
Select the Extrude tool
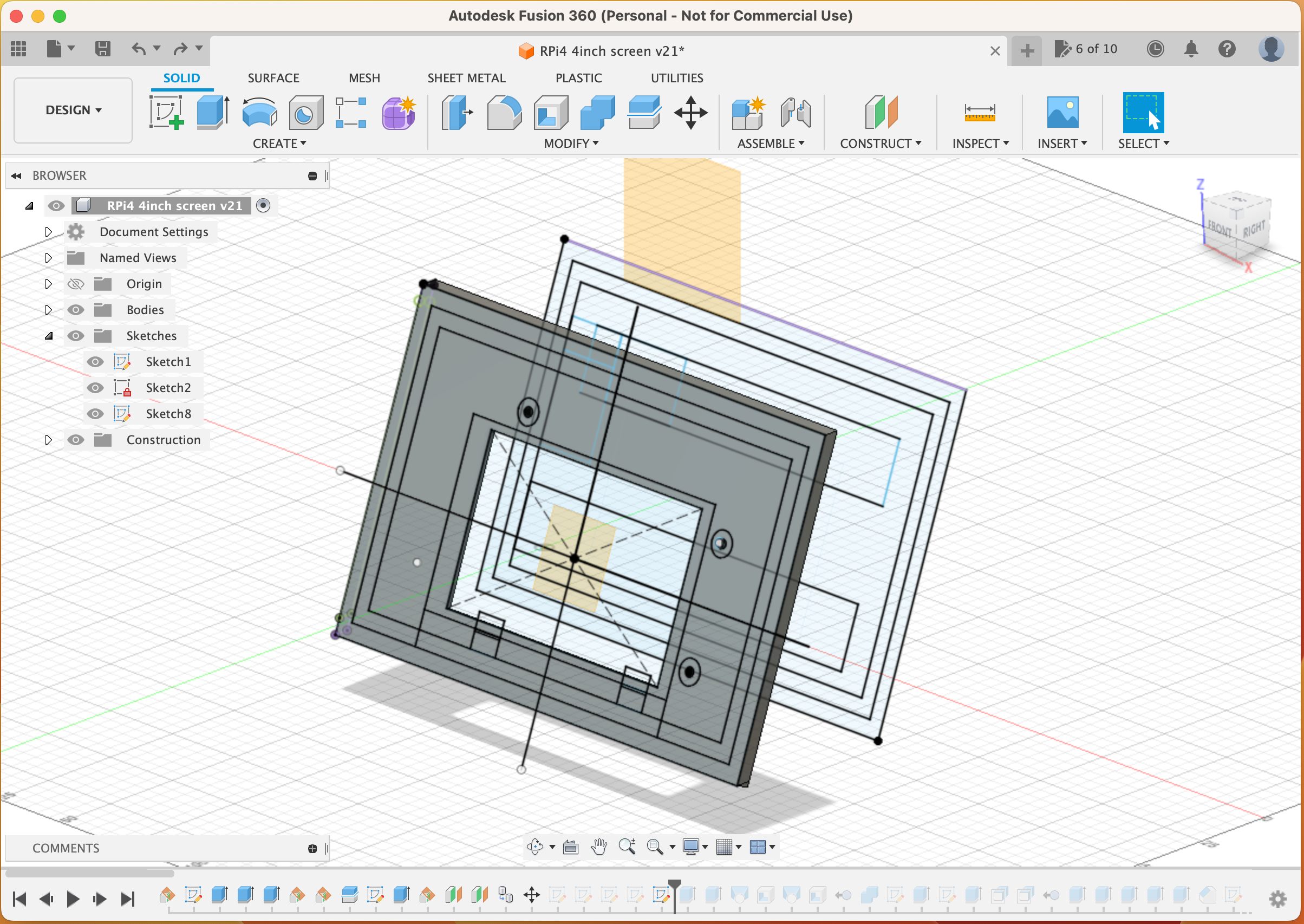[213, 112]
